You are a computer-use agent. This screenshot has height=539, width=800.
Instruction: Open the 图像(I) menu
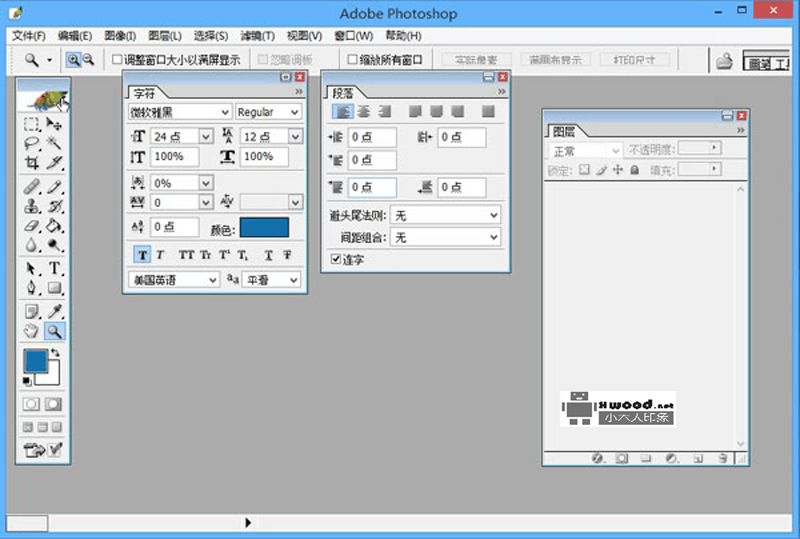(x=120, y=36)
